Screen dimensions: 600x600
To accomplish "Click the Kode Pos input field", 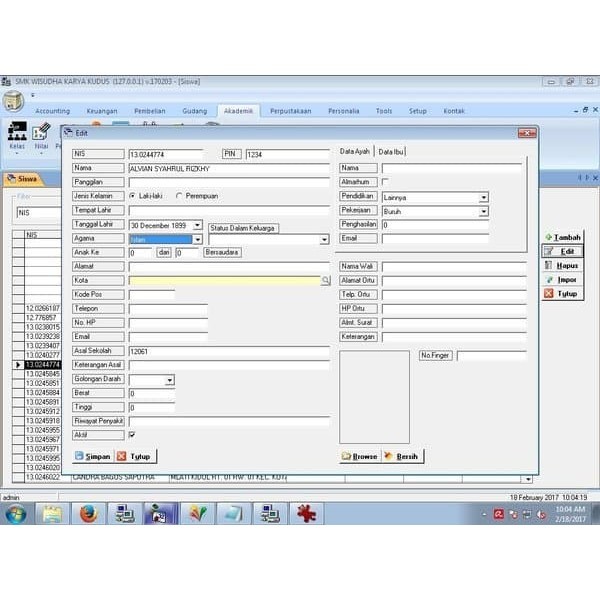I will [152, 295].
